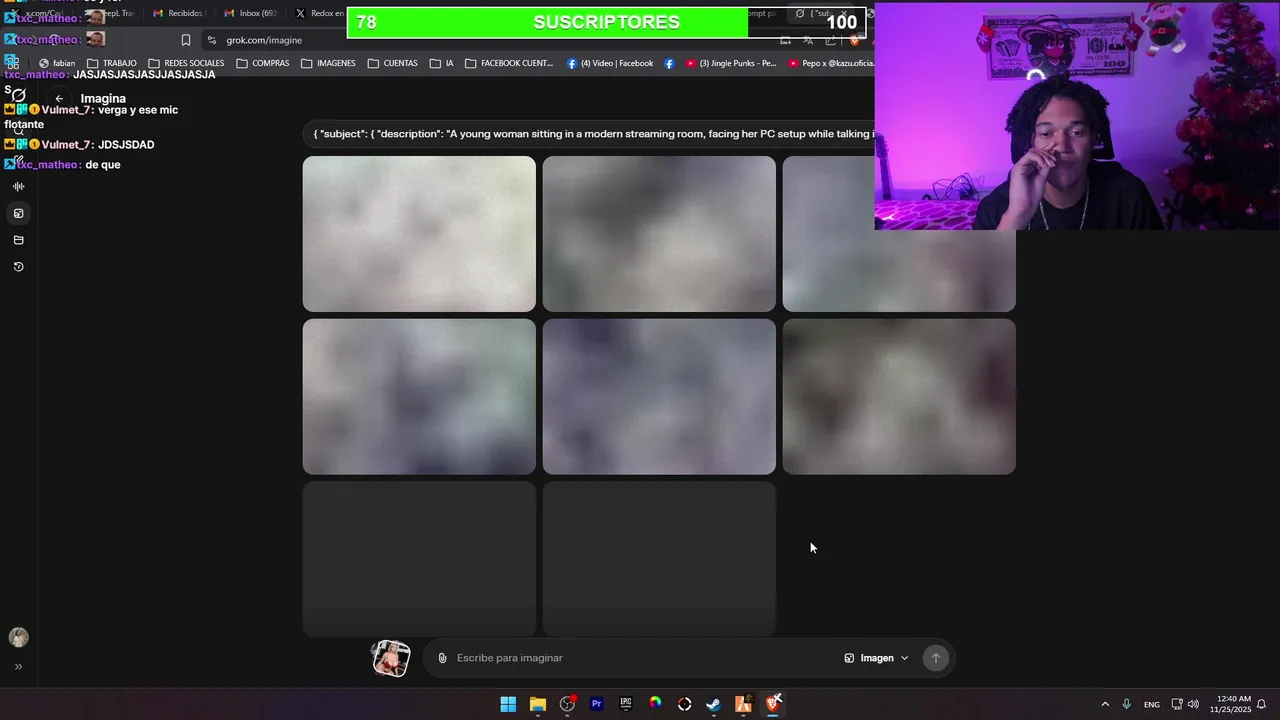The width and height of the screenshot is (1280, 720).
Task: Open the notifications bell in the tray
Action: pyautogui.click(x=1262, y=704)
